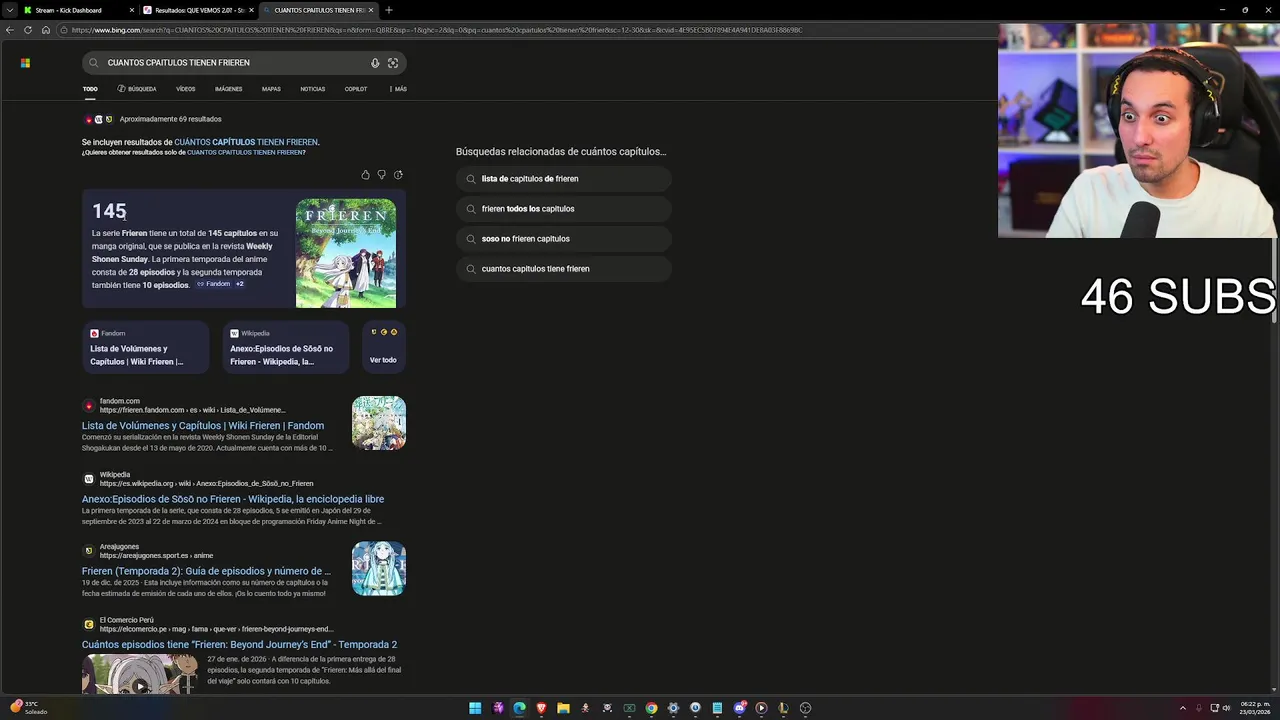Click Ver todo sources button
This screenshot has height=720, width=1280.
tap(384, 347)
